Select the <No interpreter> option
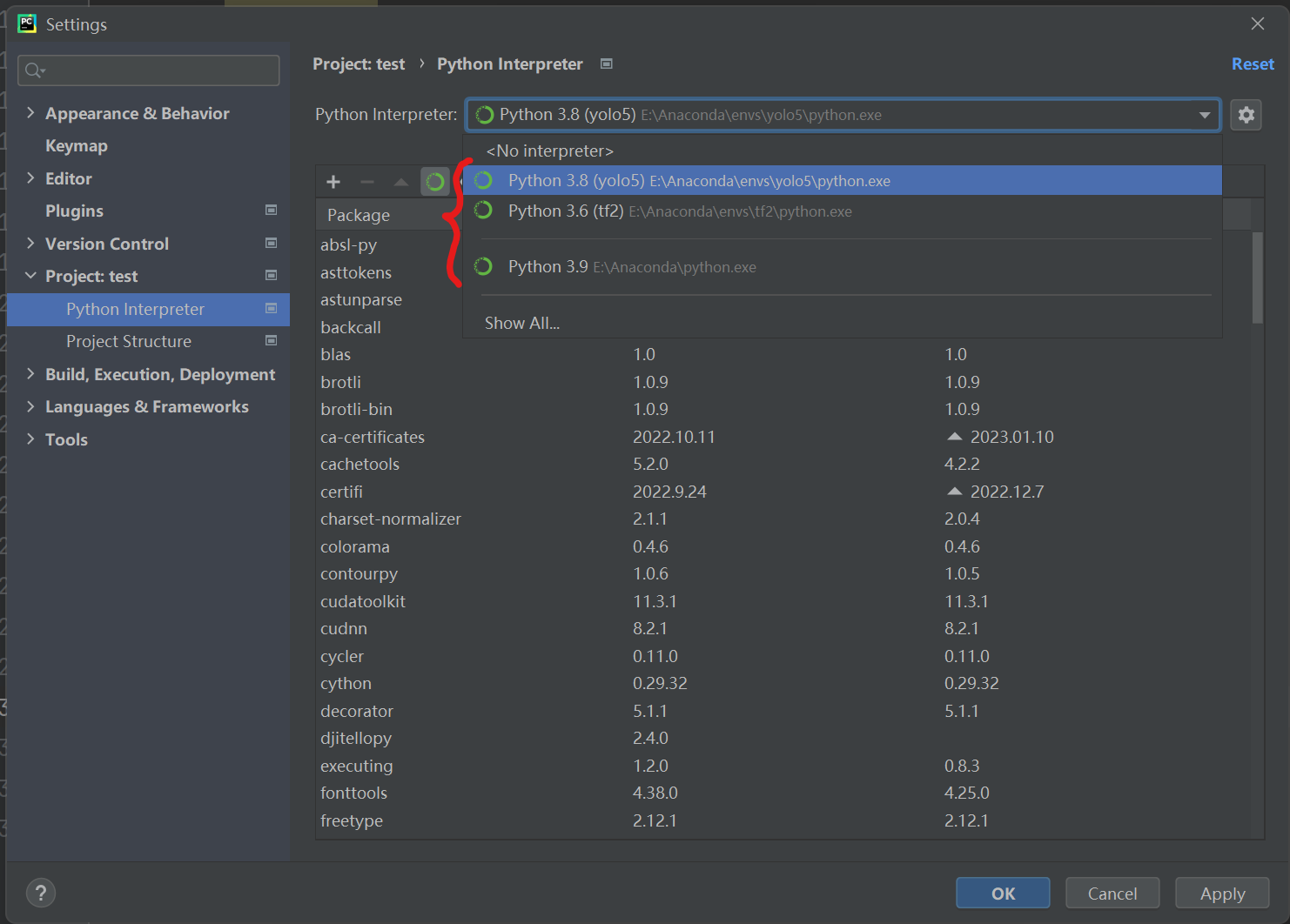 point(843,151)
